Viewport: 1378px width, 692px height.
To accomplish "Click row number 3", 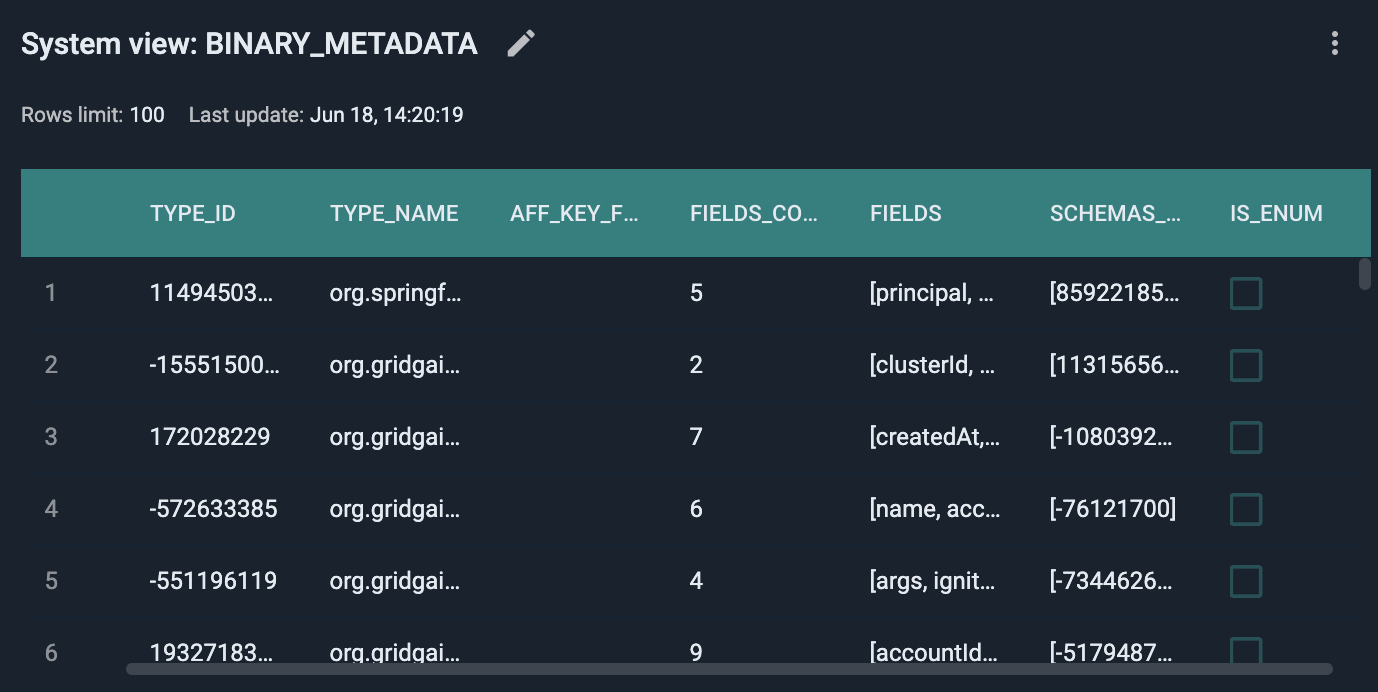I will coord(51,437).
